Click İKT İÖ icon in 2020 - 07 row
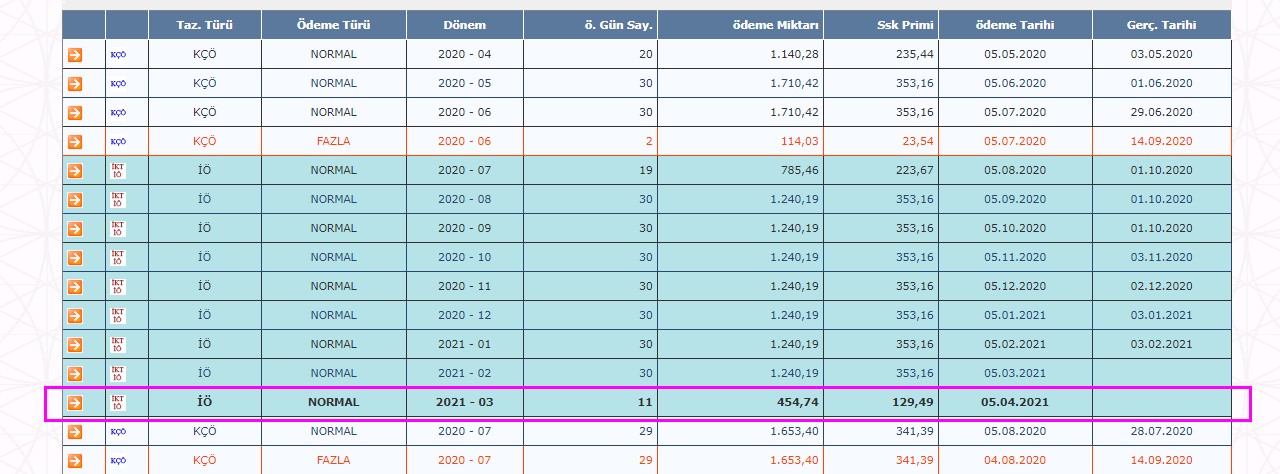 [x=118, y=171]
